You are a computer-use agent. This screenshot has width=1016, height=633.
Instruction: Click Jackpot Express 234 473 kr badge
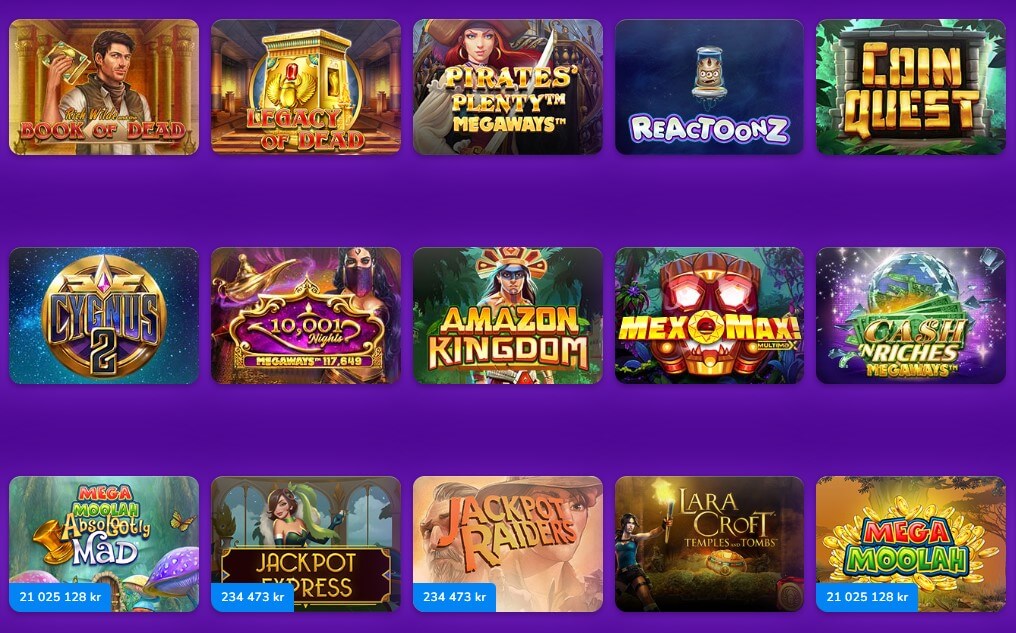tap(253, 597)
